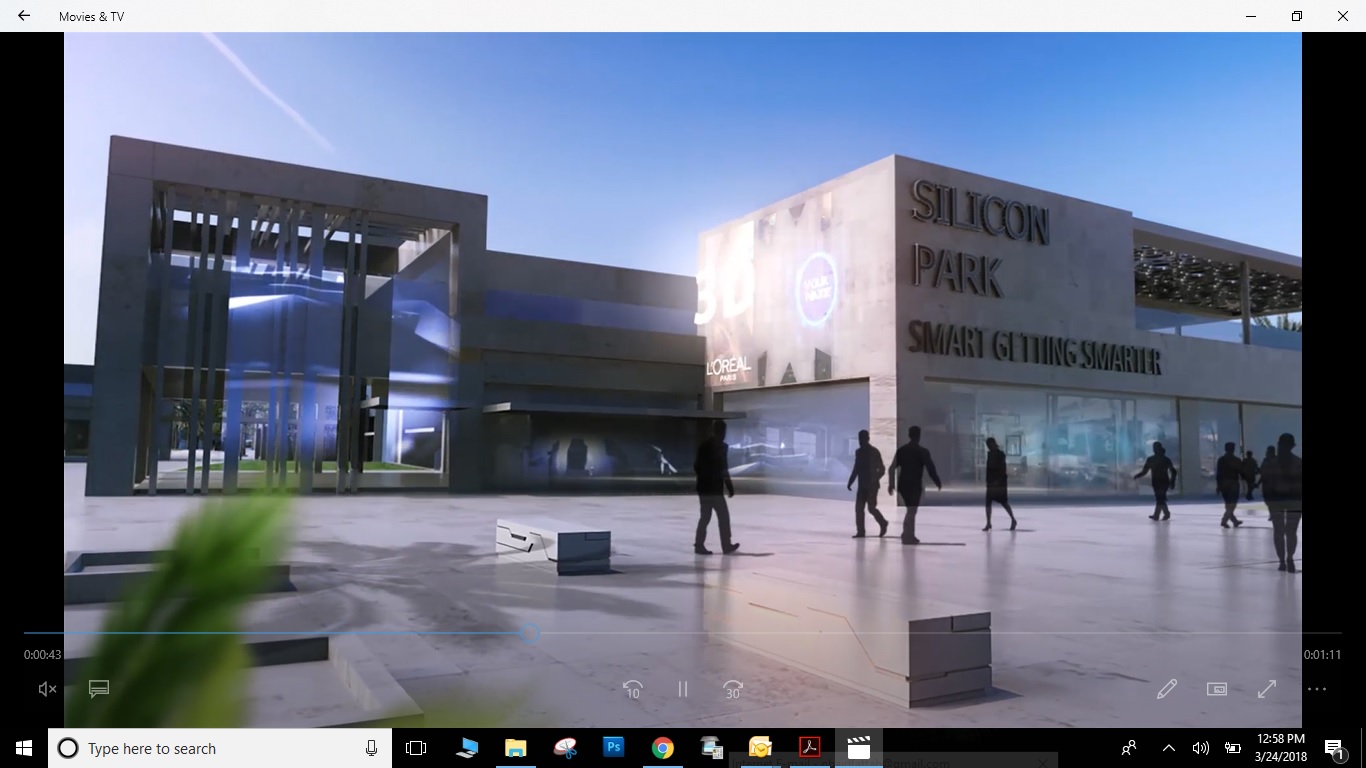Check the battery status icon
1366x768 pixels.
pos(1233,748)
